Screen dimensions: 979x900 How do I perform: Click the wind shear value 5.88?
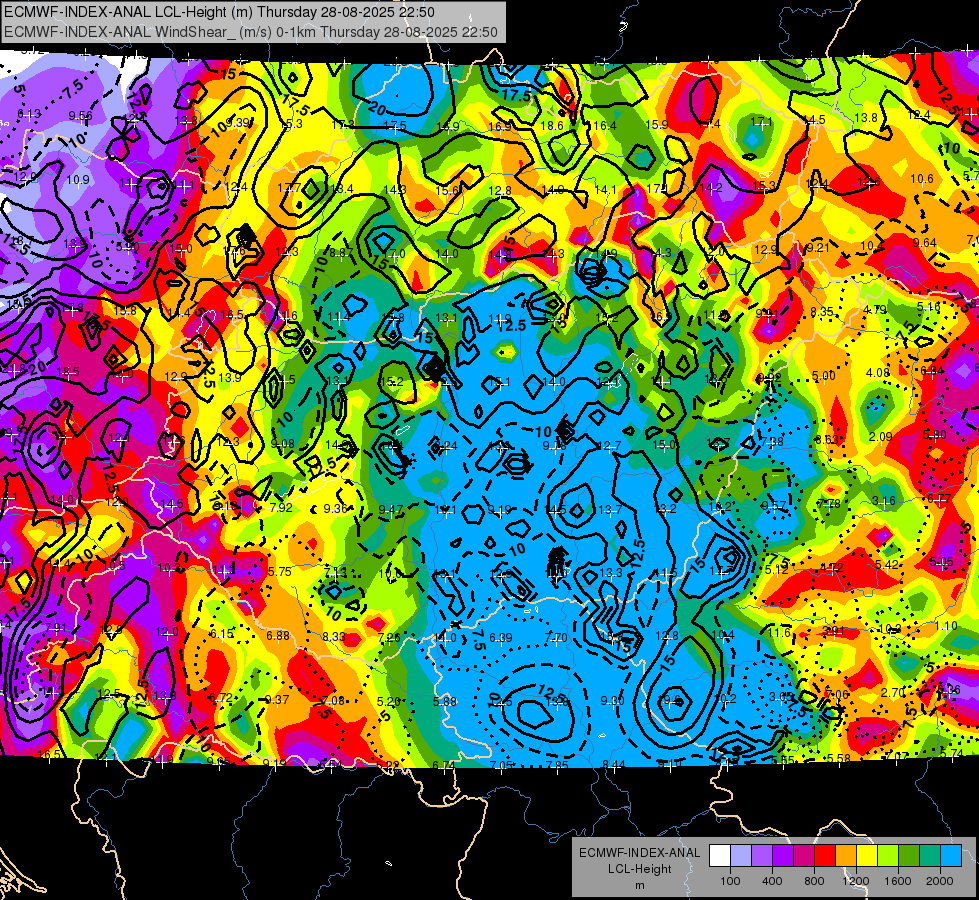tap(445, 701)
